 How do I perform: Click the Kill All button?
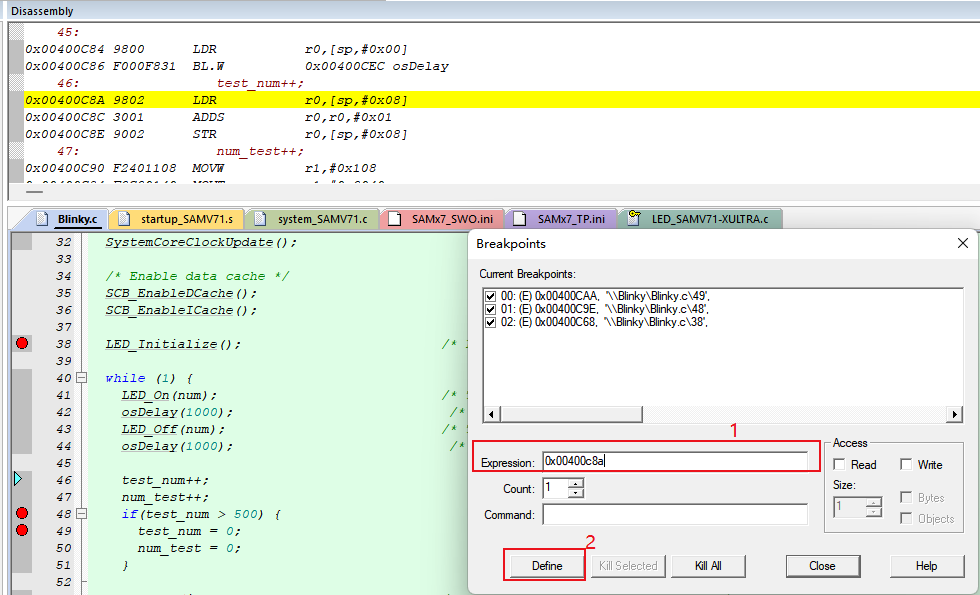tap(708, 566)
